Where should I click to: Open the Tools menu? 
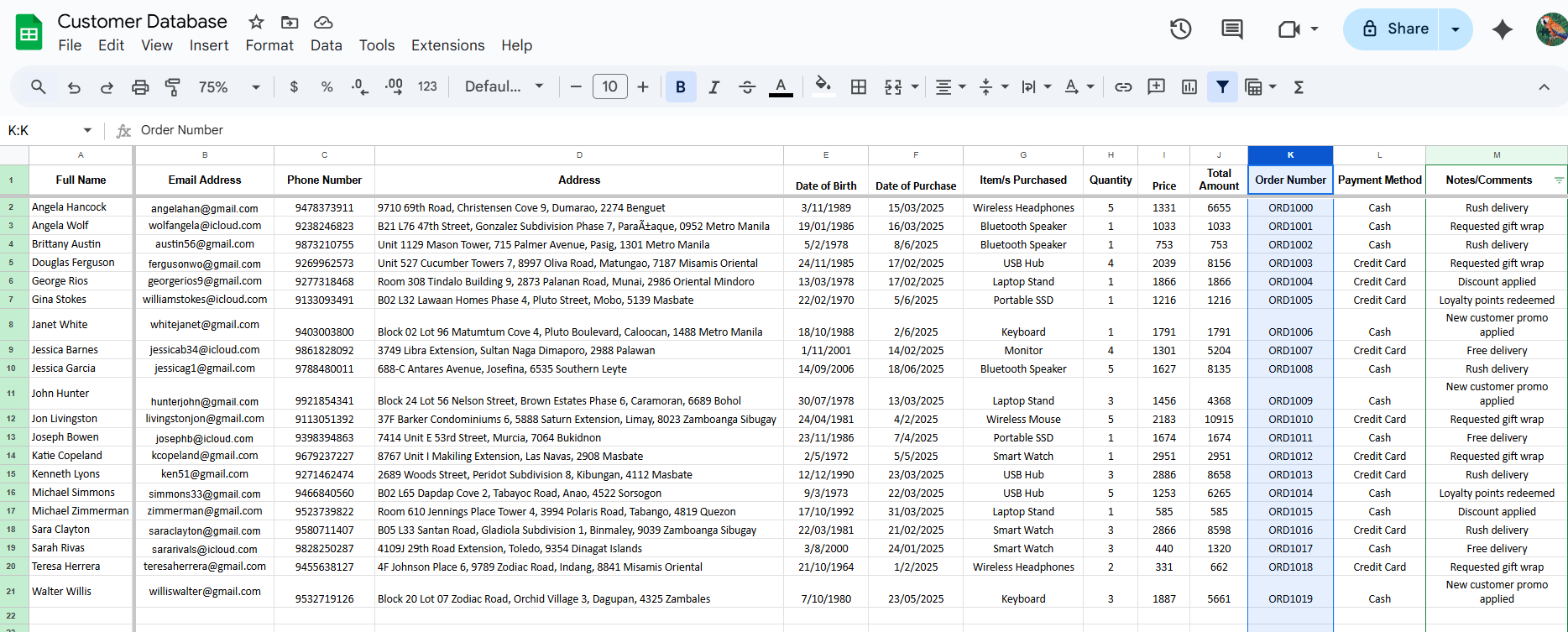click(377, 45)
